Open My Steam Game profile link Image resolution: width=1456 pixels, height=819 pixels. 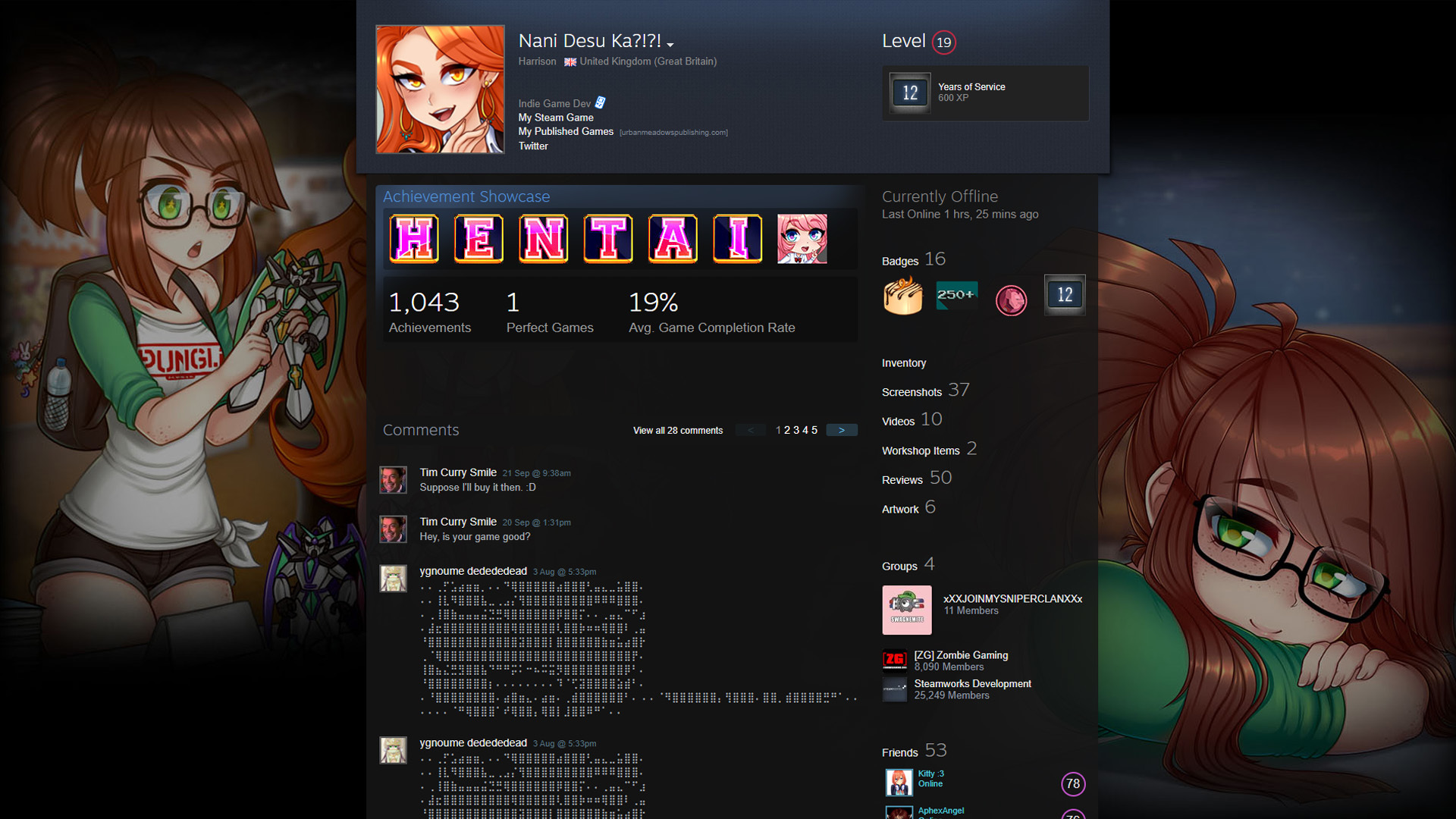555,117
